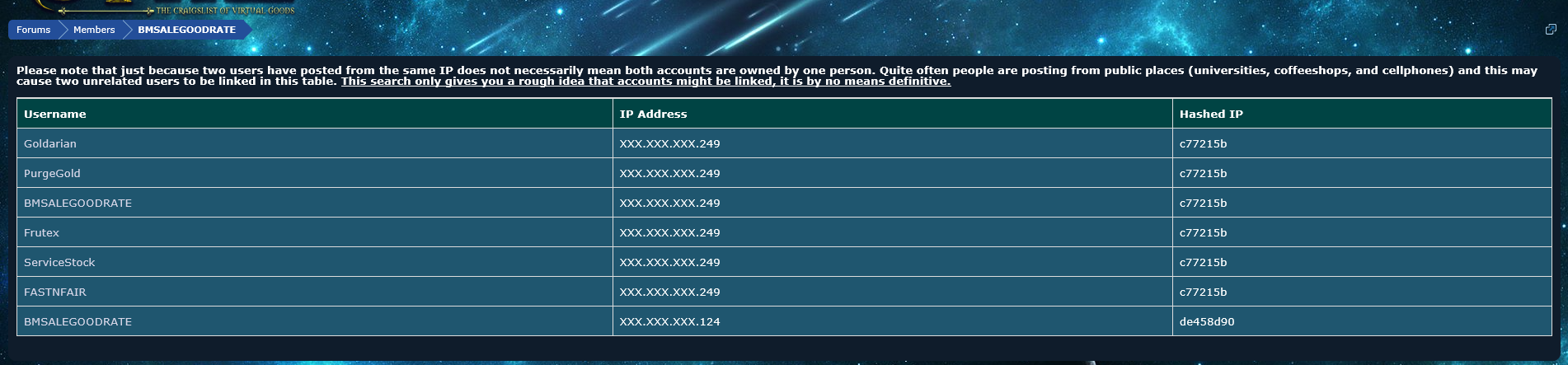Click the pop-out window icon at top right
The width and height of the screenshot is (1568, 365).
click(x=1550, y=30)
